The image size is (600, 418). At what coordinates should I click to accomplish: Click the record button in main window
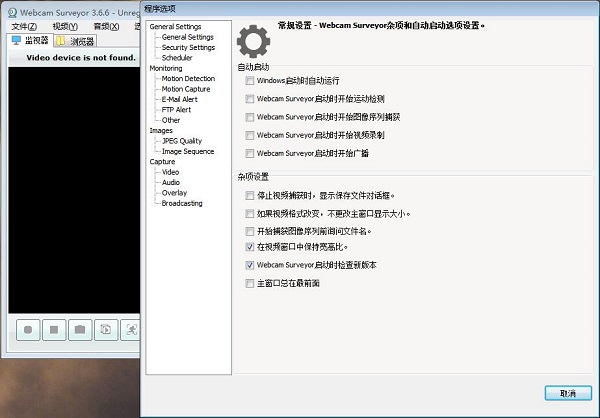[x=28, y=330]
